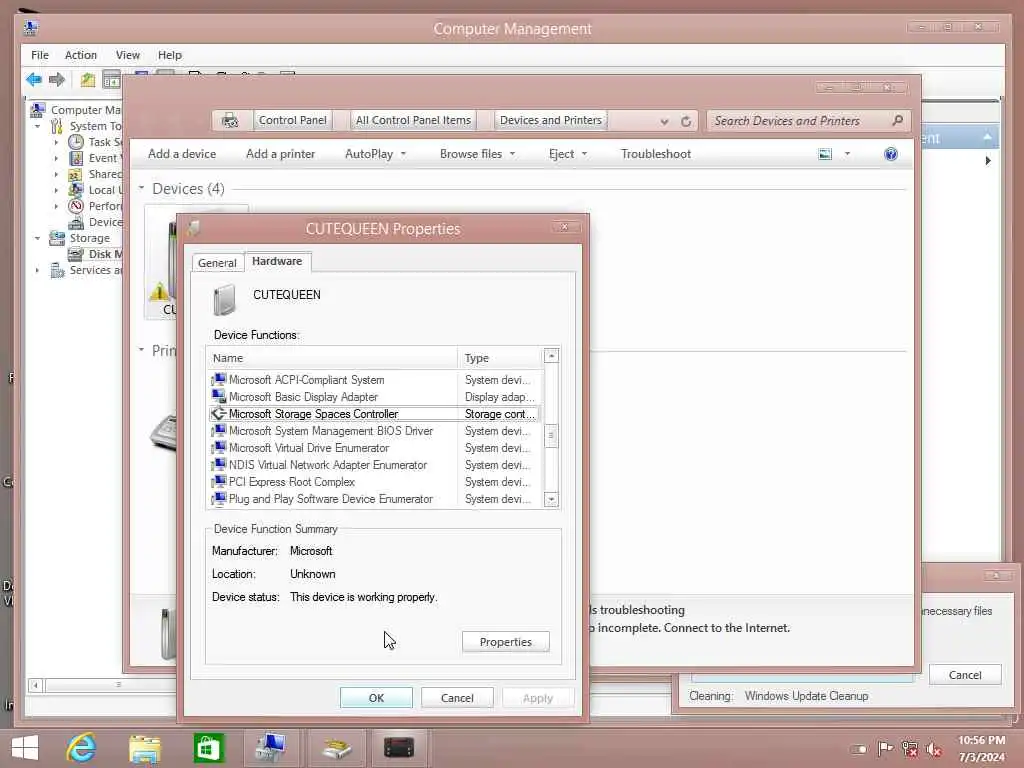Collapse the System Tools tree node
This screenshot has height=768, width=1024.
(37, 126)
